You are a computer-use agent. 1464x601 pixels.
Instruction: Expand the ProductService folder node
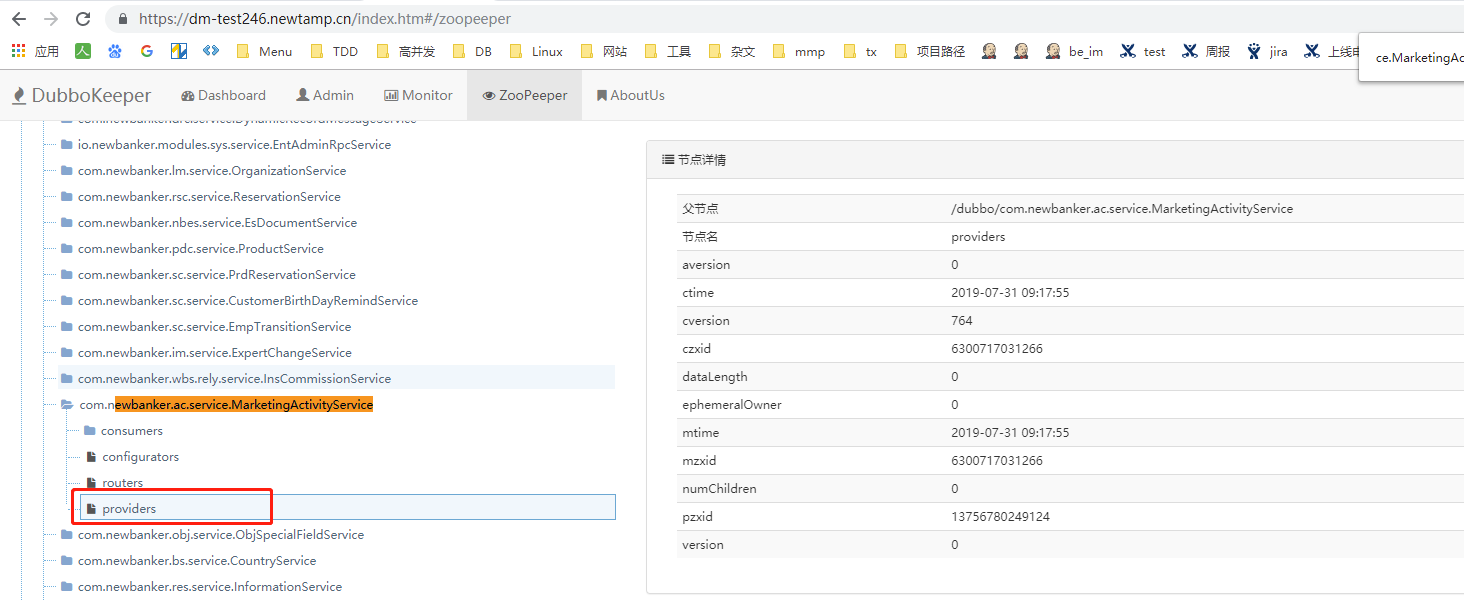pos(67,249)
